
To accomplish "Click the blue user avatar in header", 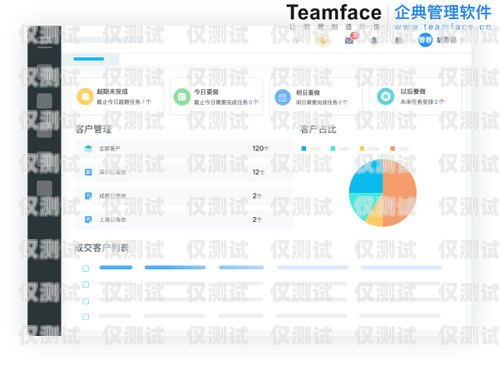I will (x=425, y=40).
